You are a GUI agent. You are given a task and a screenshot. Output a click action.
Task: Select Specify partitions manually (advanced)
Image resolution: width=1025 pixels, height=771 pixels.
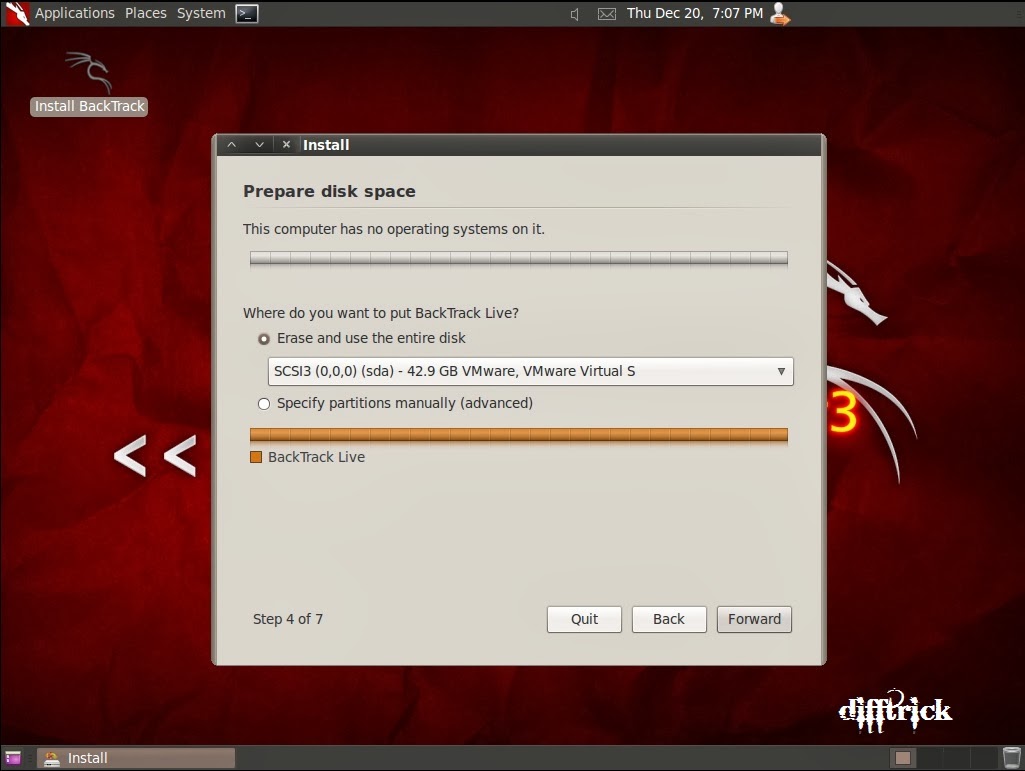click(396, 403)
